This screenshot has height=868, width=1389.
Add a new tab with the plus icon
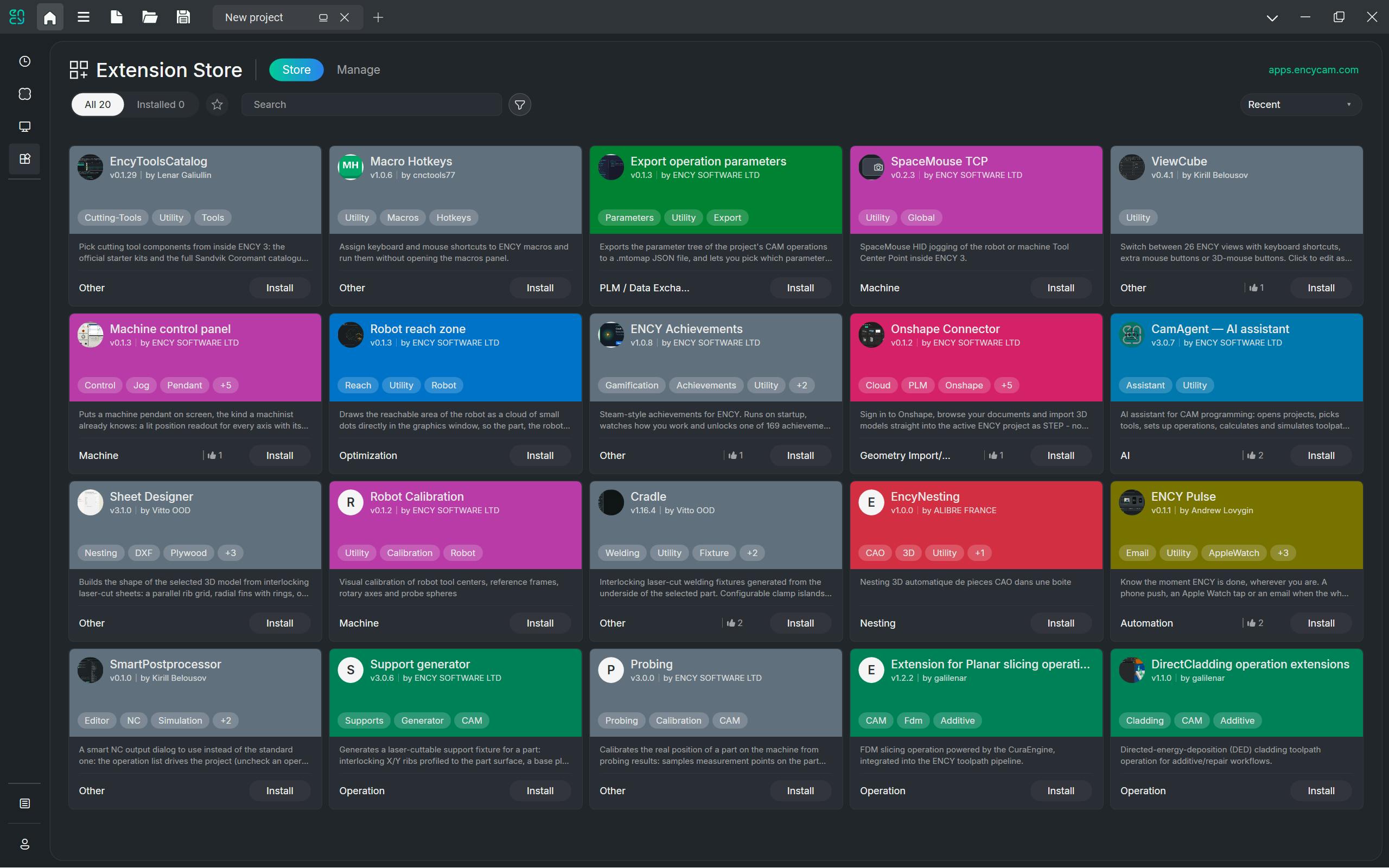pos(378,17)
